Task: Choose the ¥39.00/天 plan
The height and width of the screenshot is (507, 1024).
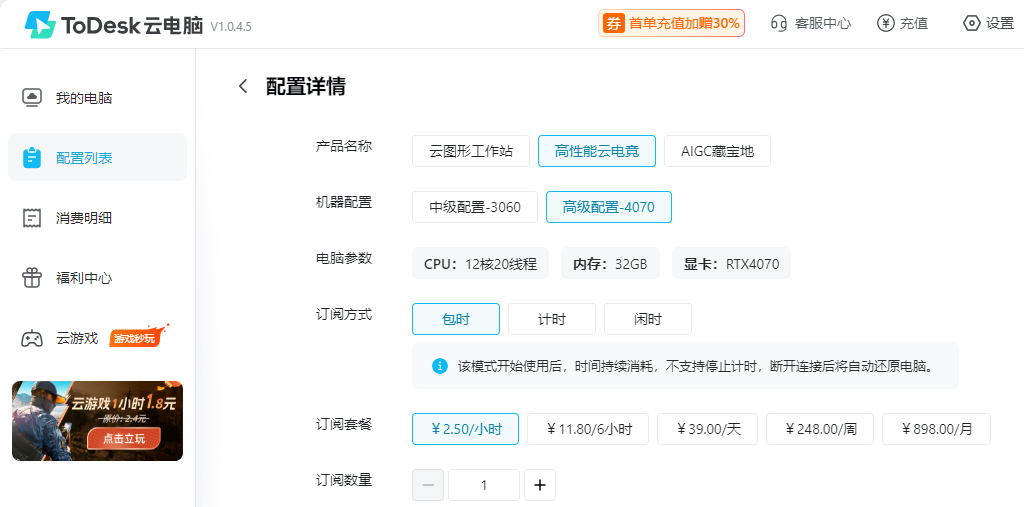Action: coord(707,429)
